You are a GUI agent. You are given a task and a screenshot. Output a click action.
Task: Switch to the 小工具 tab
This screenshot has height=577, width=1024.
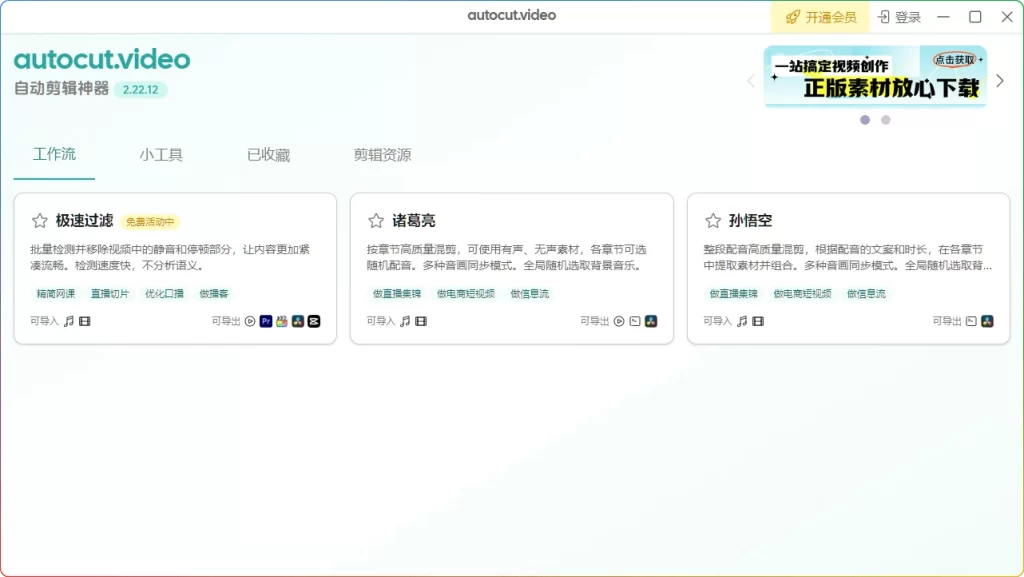tap(161, 155)
